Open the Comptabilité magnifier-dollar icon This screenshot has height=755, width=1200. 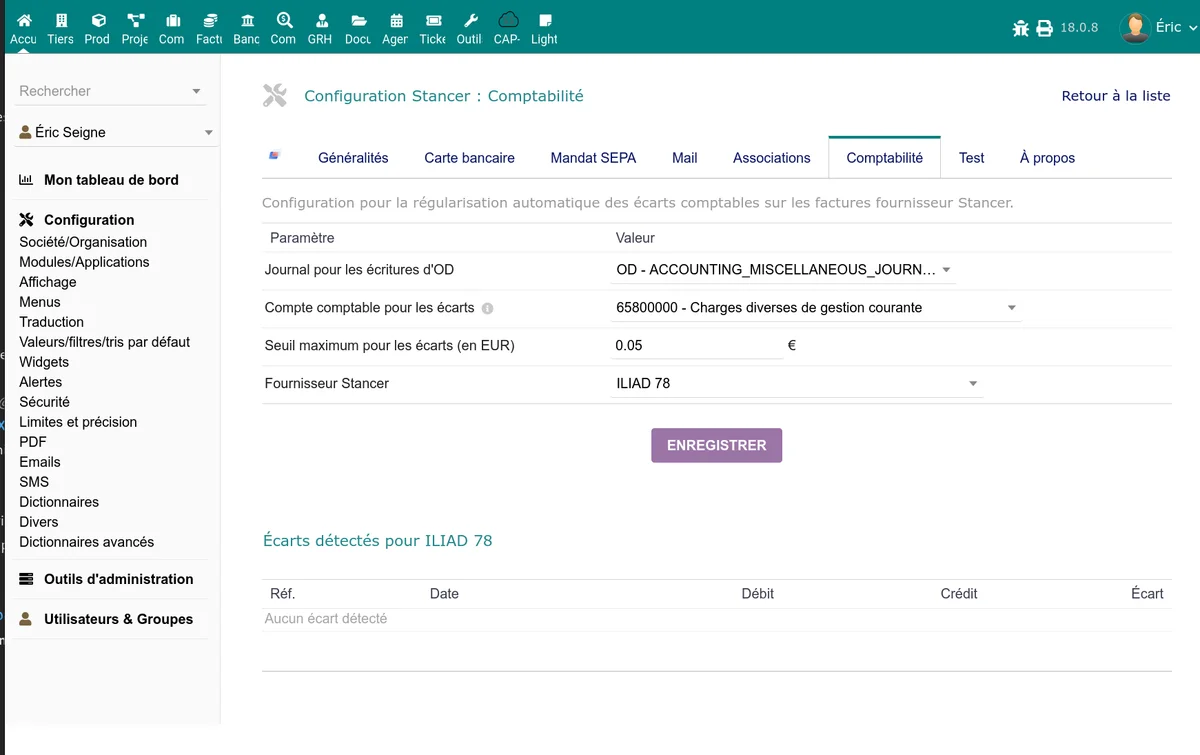284,20
